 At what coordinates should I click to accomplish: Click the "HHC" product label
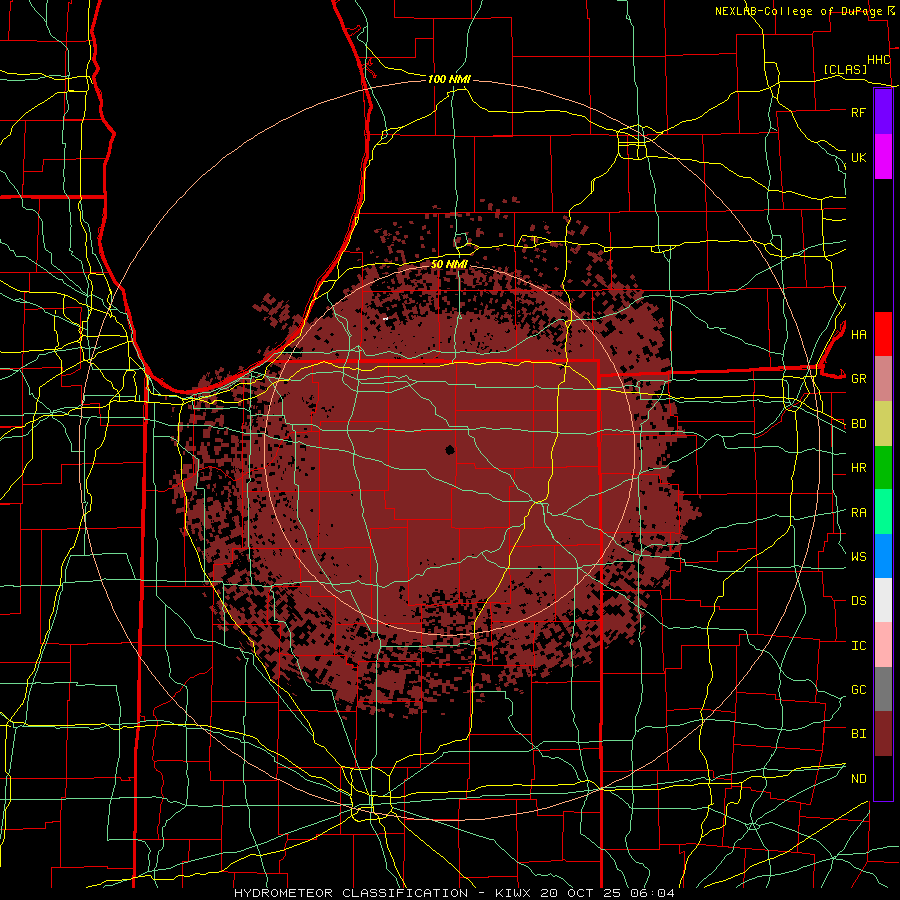[878, 60]
